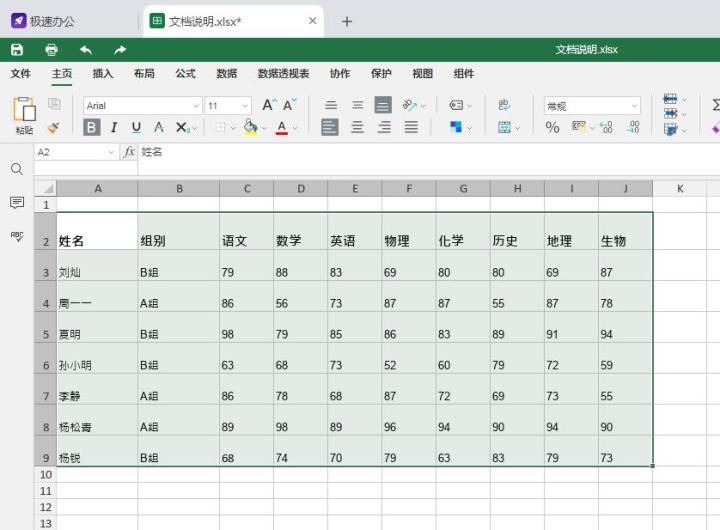Open a new tab with plus button
Viewport: 720px width, 530px height.
tap(347, 21)
